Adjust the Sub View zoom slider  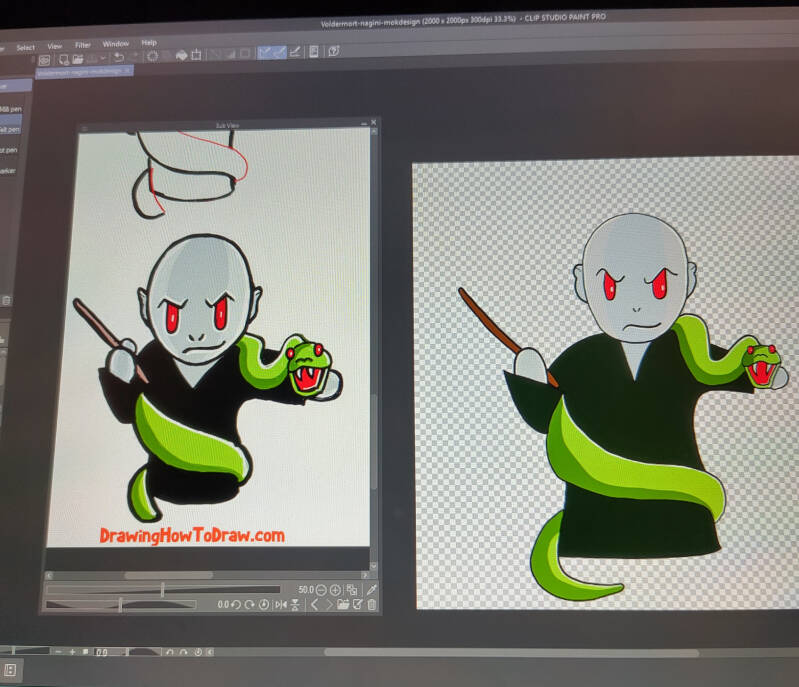point(163,590)
